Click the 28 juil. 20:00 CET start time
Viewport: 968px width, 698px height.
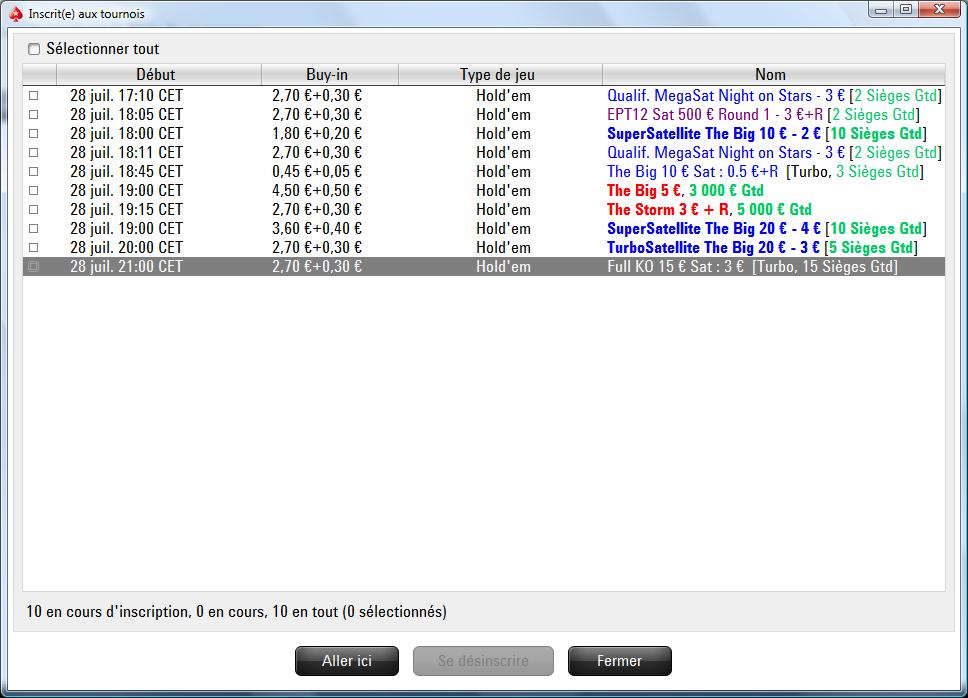click(127, 247)
